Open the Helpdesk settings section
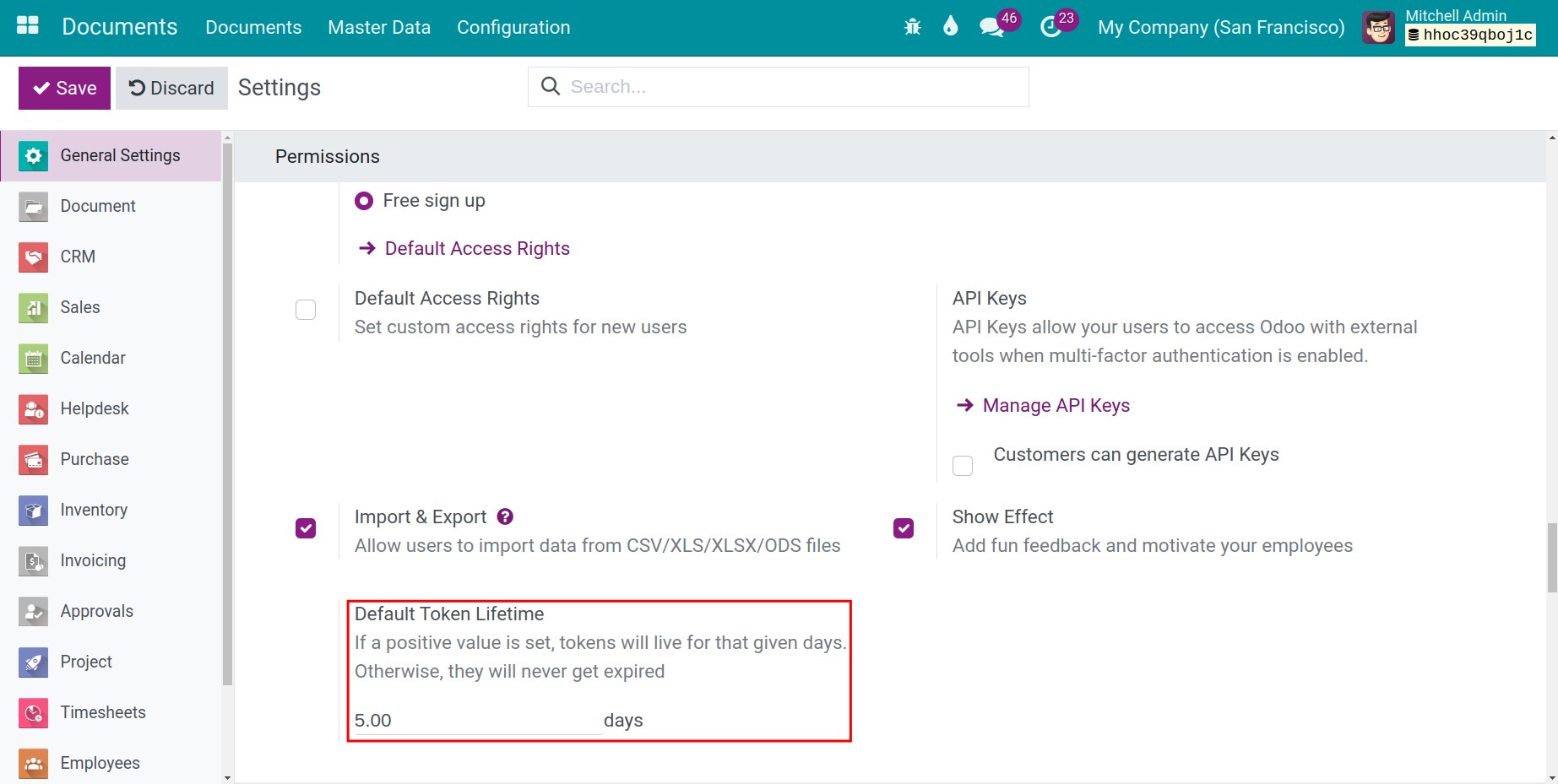This screenshot has height=784, width=1558. [x=95, y=408]
